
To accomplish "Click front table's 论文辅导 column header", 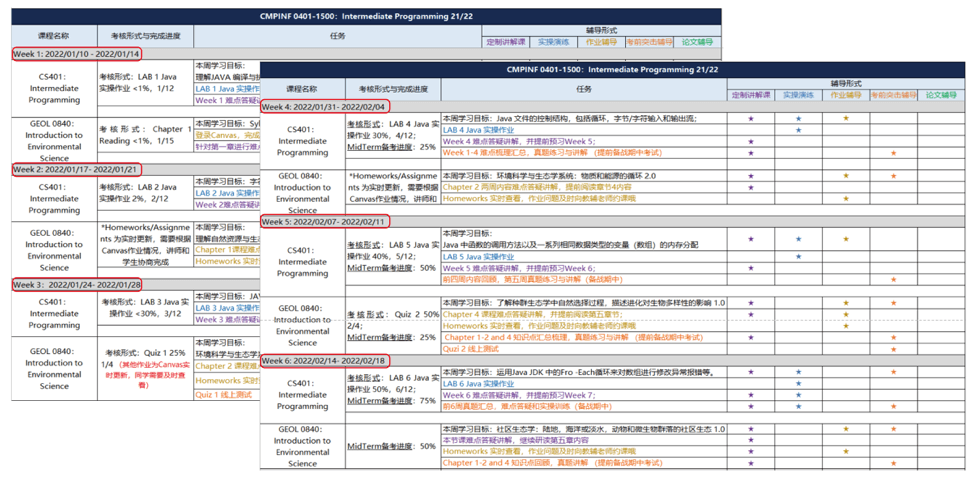I will point(941,95).
